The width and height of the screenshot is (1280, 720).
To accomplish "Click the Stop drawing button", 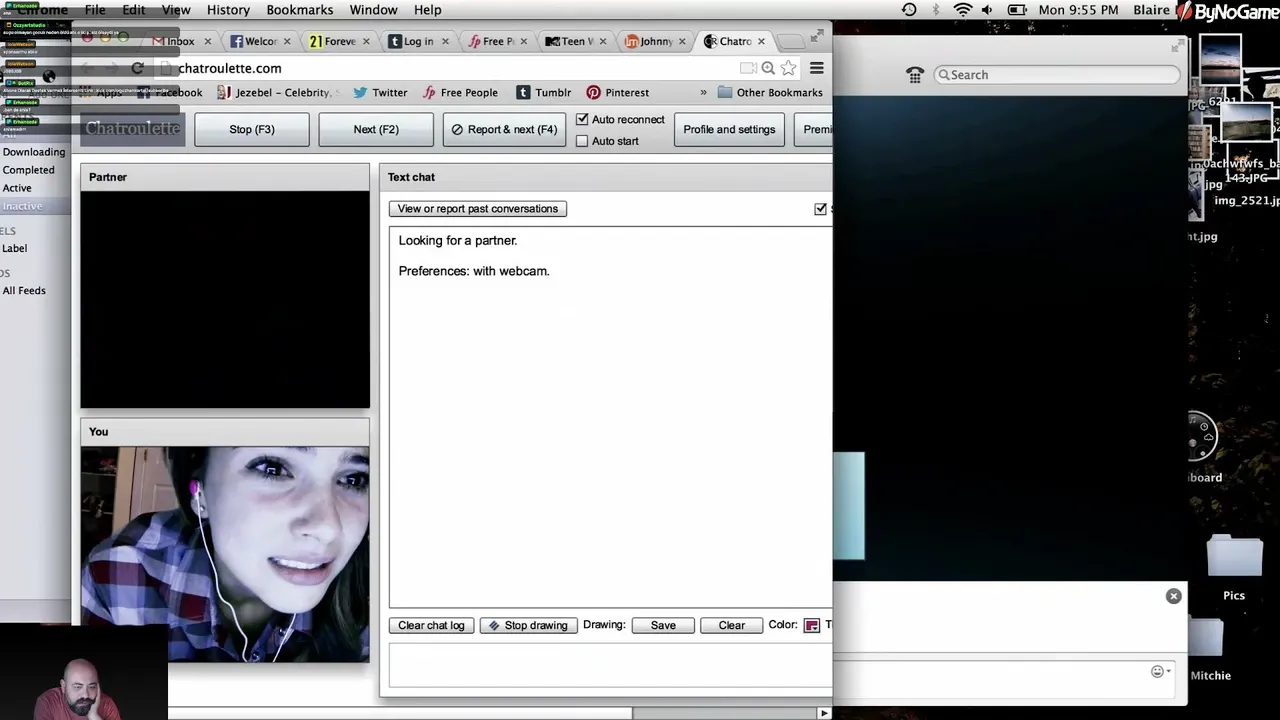I will (529, 626).
